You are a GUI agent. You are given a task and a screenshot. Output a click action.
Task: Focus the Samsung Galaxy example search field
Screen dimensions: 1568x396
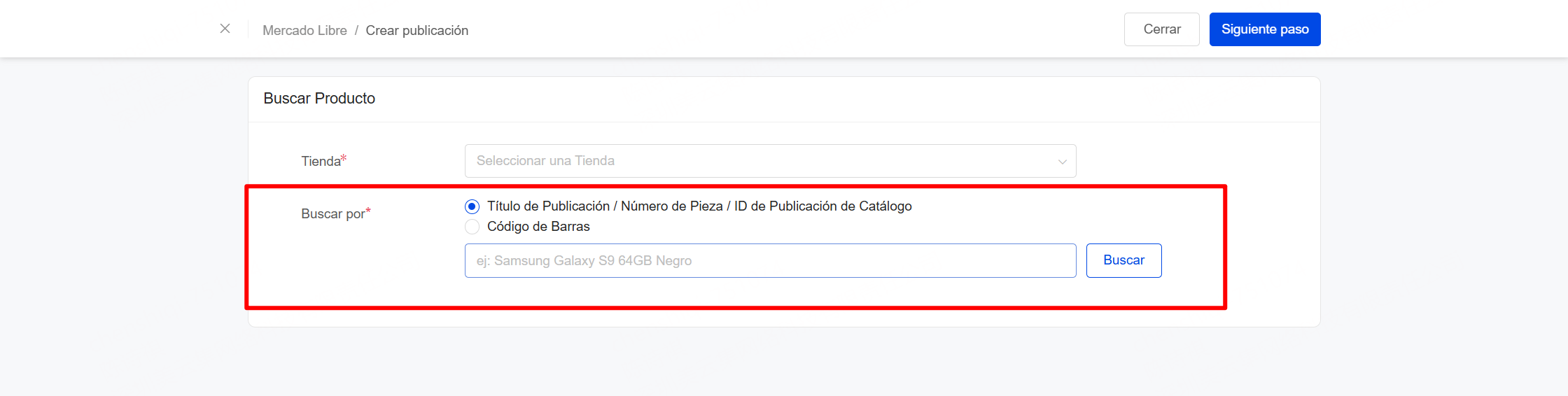tap(770, 261)
